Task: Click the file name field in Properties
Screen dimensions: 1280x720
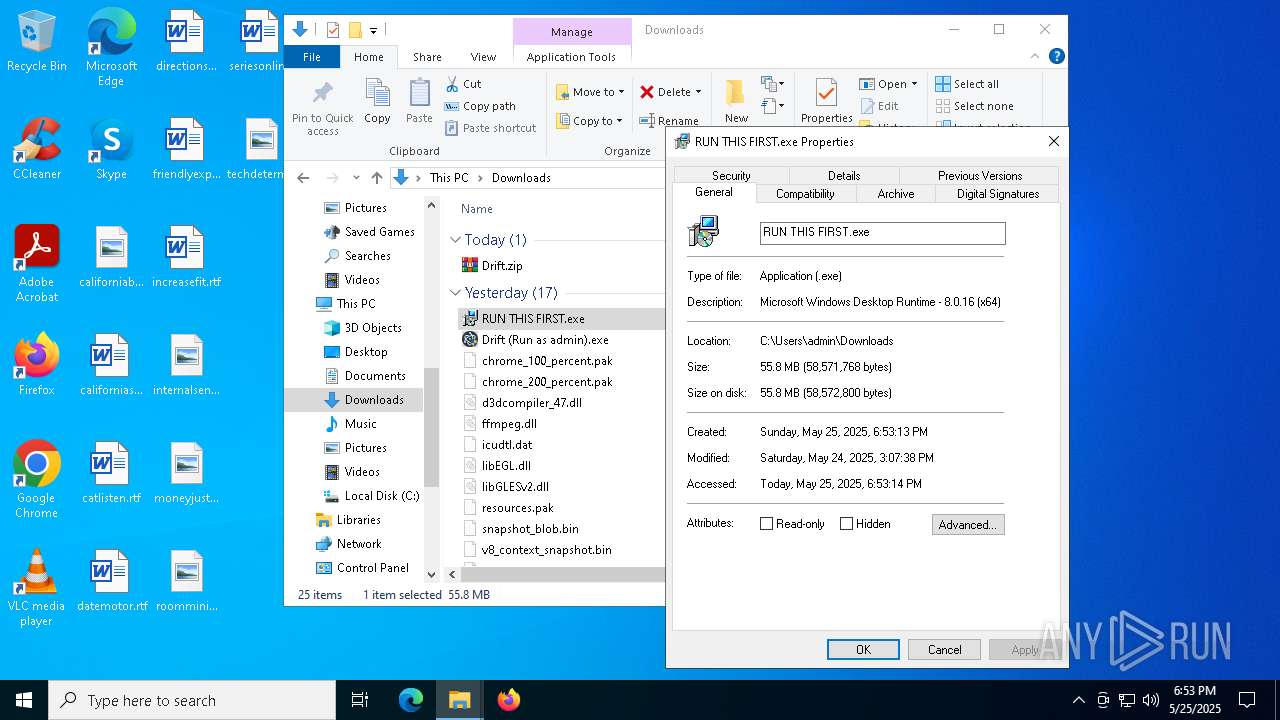Action: [x=882, y=232]
